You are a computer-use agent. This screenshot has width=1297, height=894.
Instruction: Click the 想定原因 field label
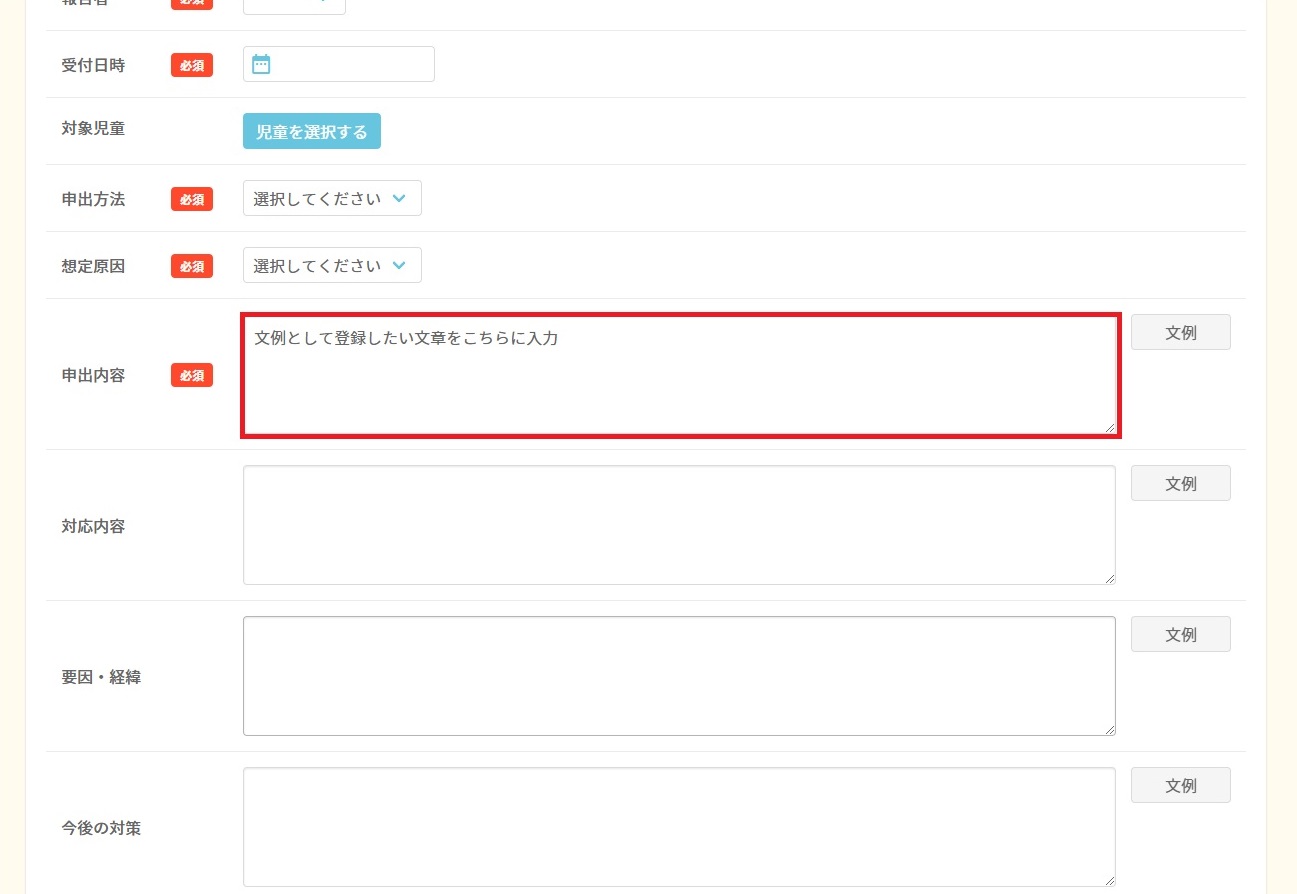pyautogui.click(x=93, y=266)
